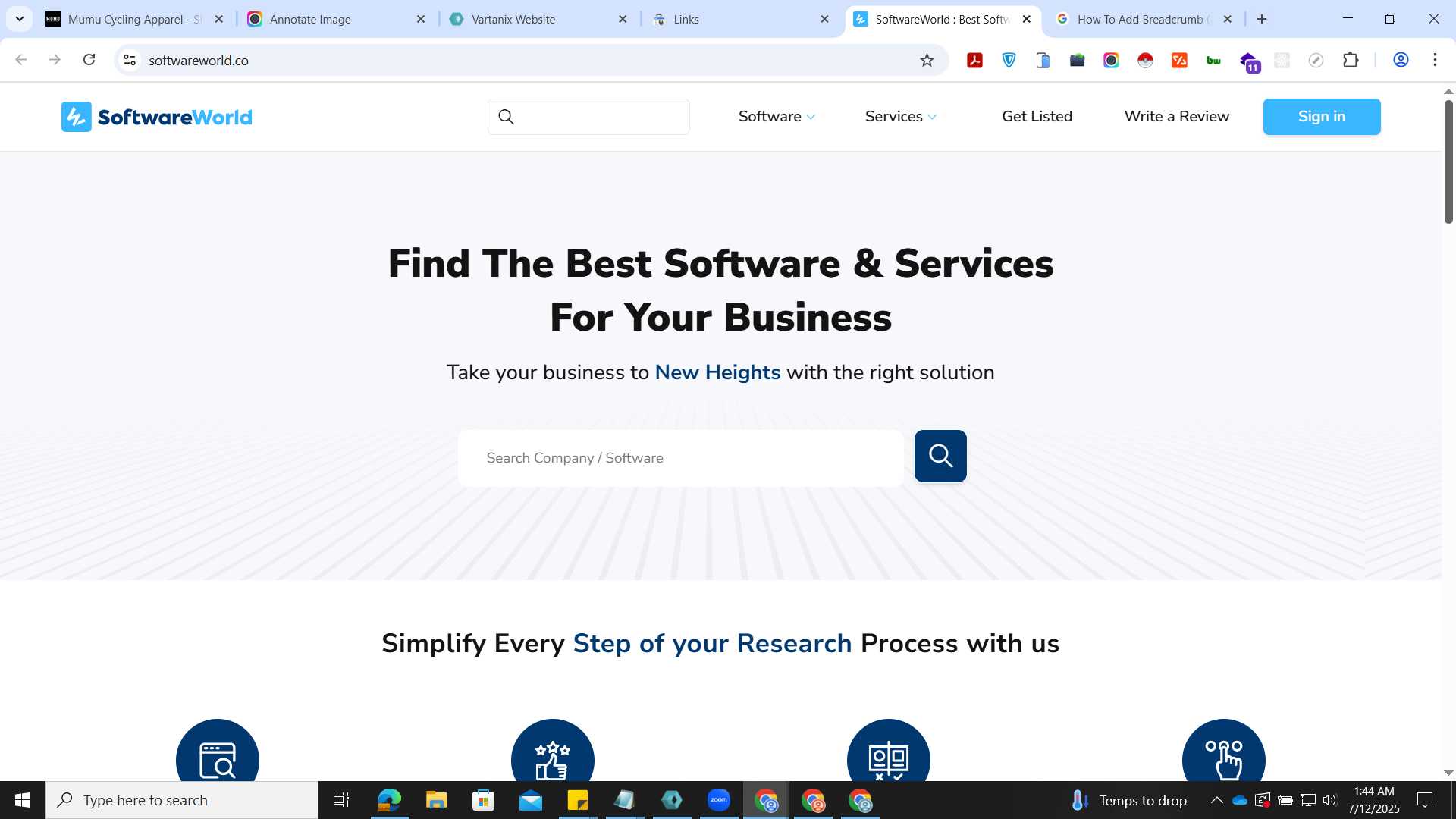This screenshot has height=819, width=1456.
Task: Open Microsoft Store from the taskbar
Action: click(x=483, y=800)
